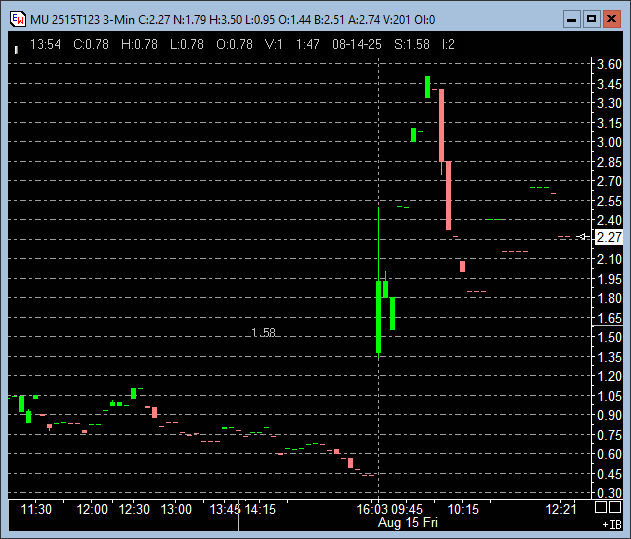Close the MU 2515T123 chart window
This screenshot has width=631, height=539.
[x=611, y=19]
